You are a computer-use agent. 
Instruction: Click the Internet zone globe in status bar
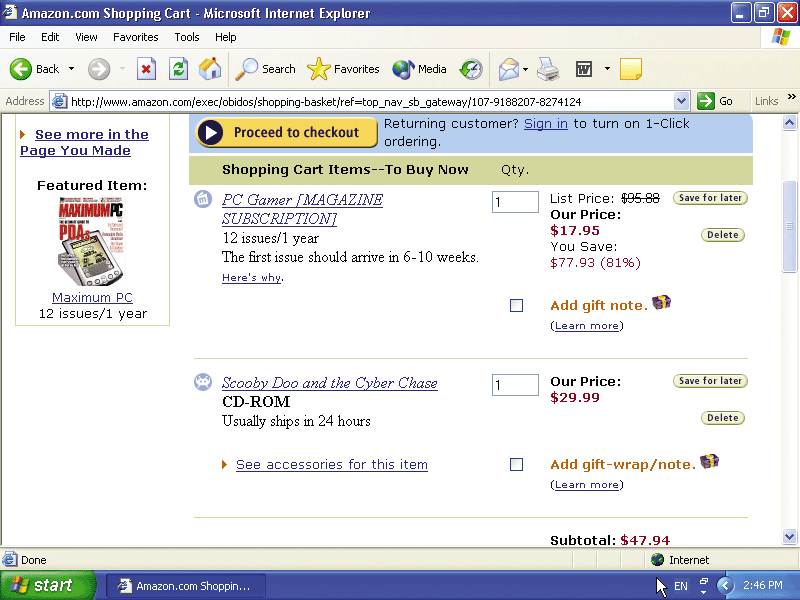point(657,560)
